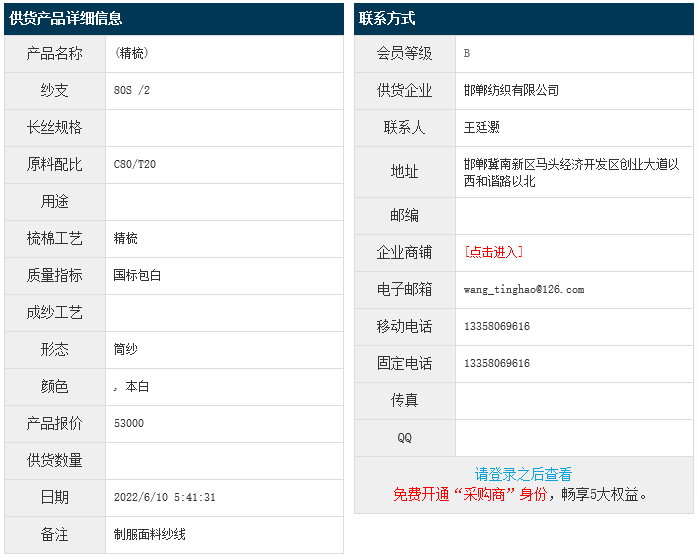
Task: Click the empty cell beside the QQ label
Action: pos(574,438)
